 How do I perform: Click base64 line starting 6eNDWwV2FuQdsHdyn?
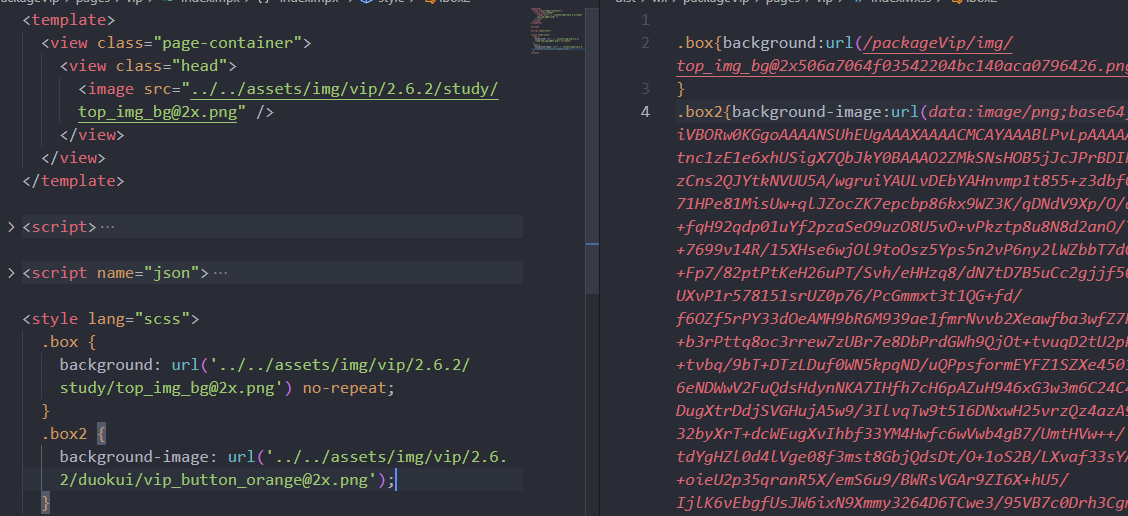click(902, 389)
